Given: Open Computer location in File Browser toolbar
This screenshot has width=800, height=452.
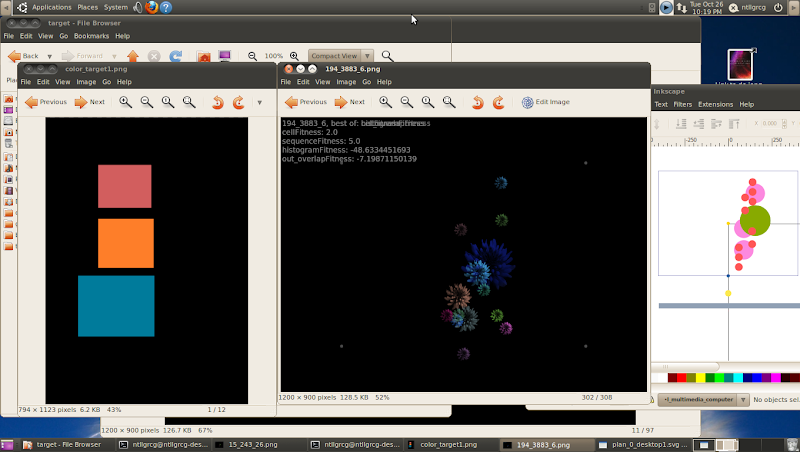Looking at the screenshot, I should click(225, 56).
